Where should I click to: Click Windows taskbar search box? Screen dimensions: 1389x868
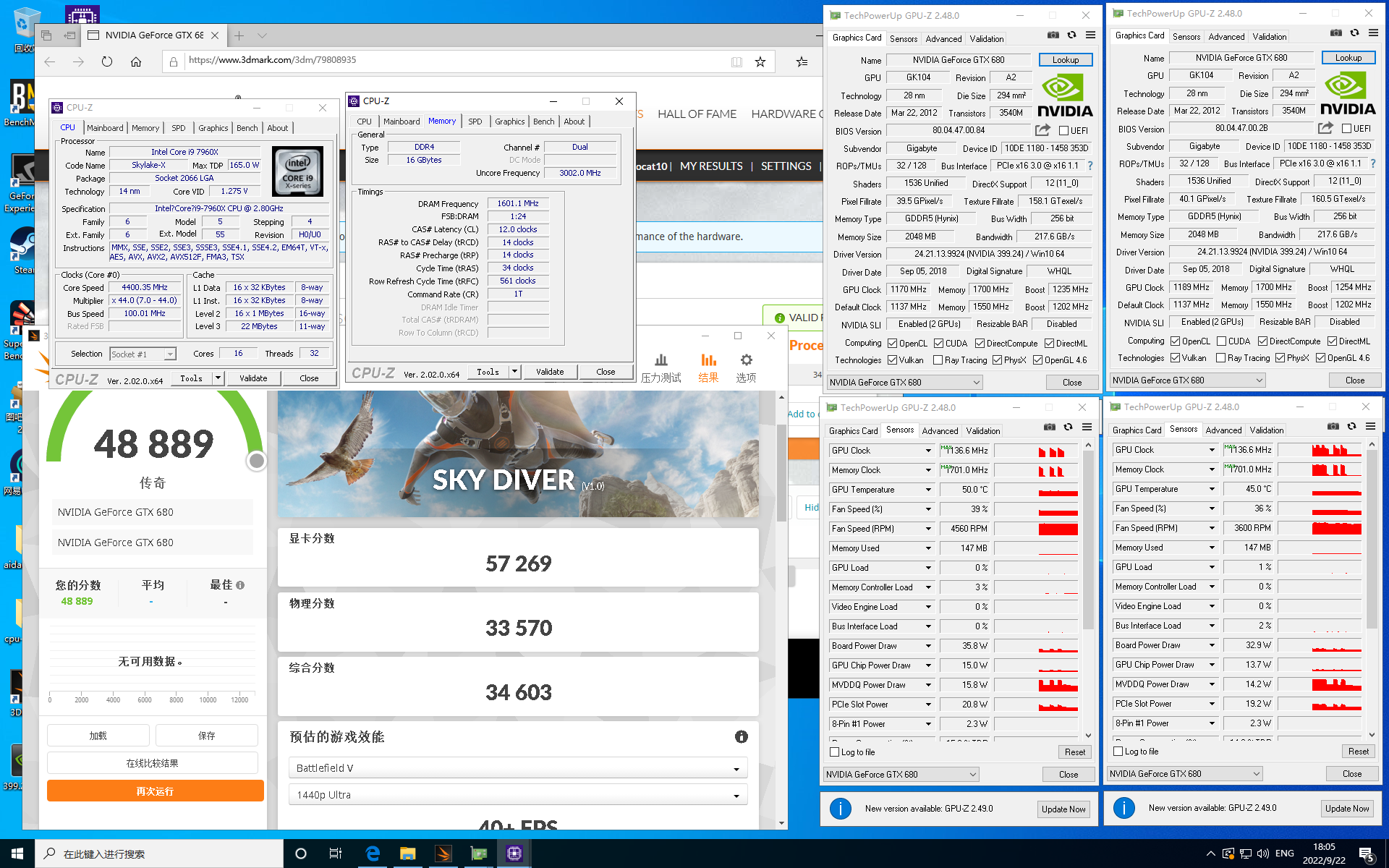[x=159, y=854]
